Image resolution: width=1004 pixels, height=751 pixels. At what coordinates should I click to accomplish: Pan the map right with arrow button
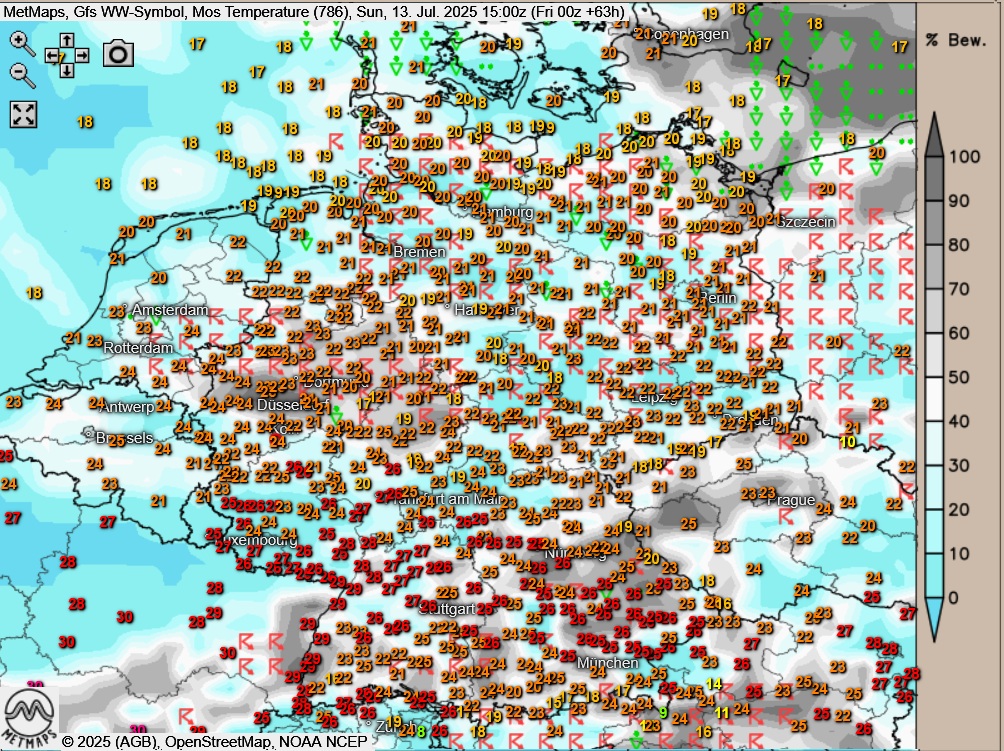[81, 56]
